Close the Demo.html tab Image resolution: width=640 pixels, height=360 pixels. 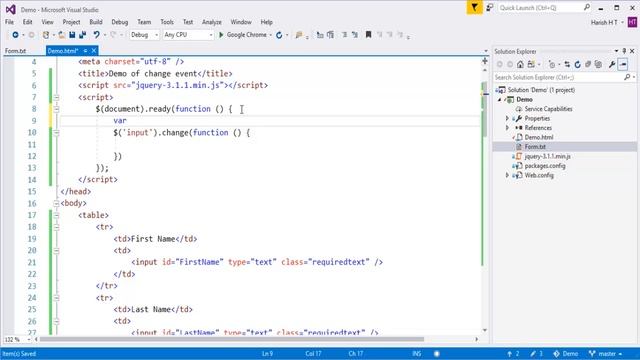tap(94, 51)
